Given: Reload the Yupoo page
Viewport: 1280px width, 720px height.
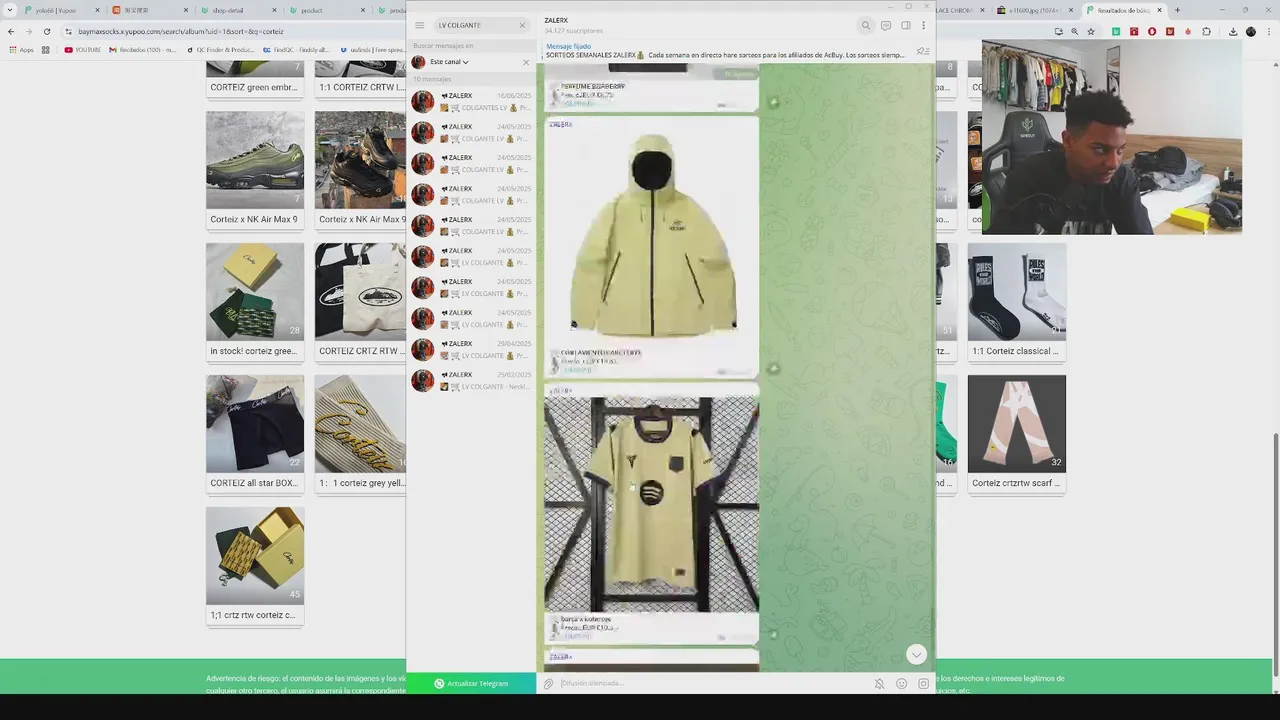Looking at the screenshot, I should pos(46,31).
